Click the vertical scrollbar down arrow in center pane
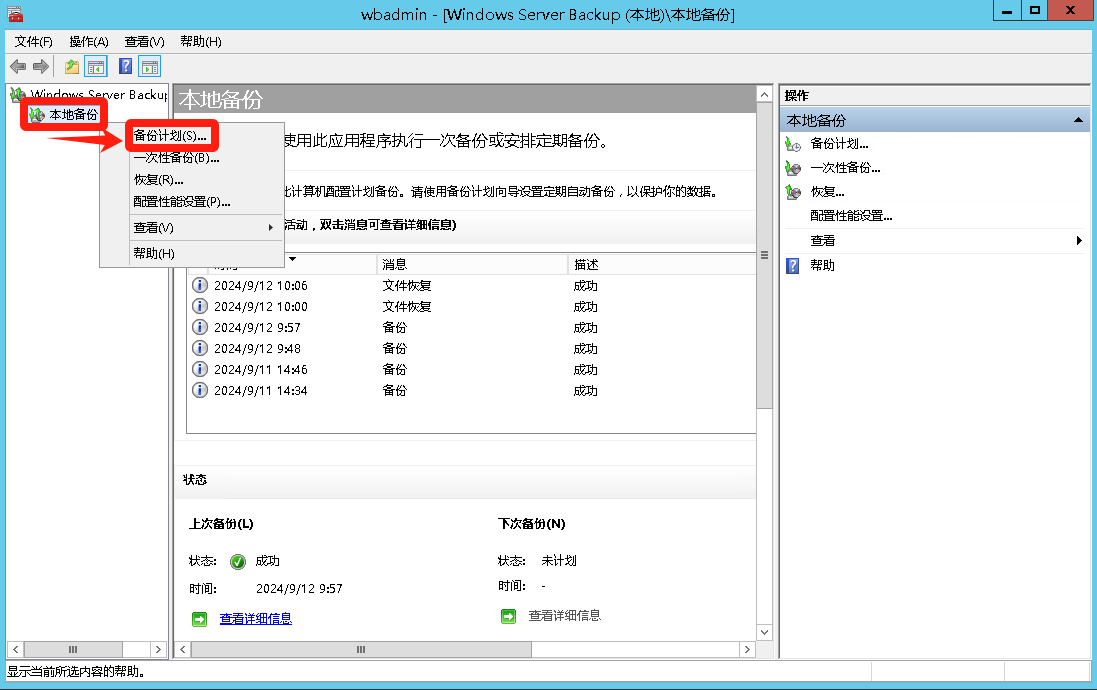This screenshot has width=1097, height=690. point(764,632)
